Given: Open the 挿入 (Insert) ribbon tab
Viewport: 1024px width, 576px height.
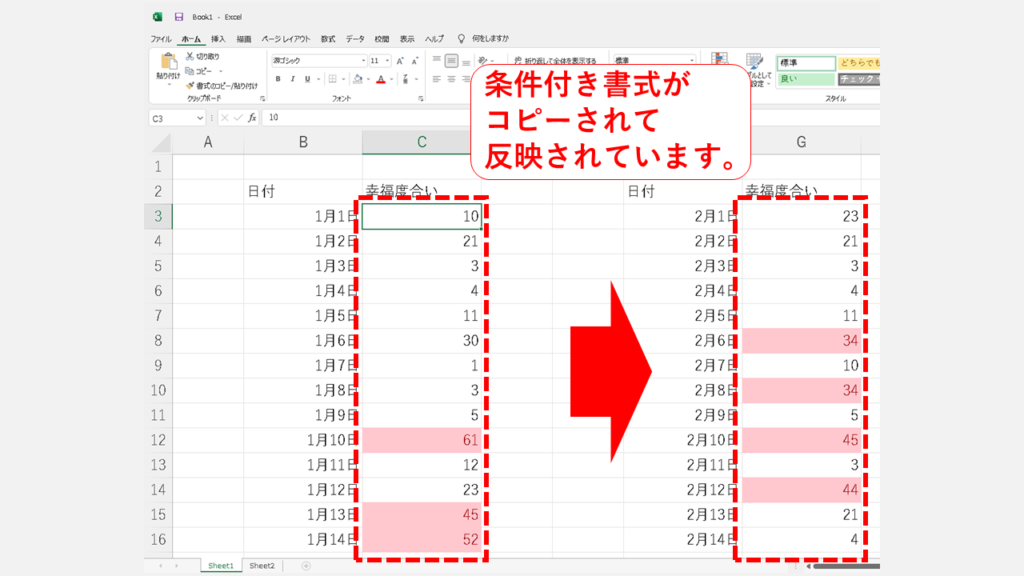Looking at the screenshot, I should tap(218, 38).
